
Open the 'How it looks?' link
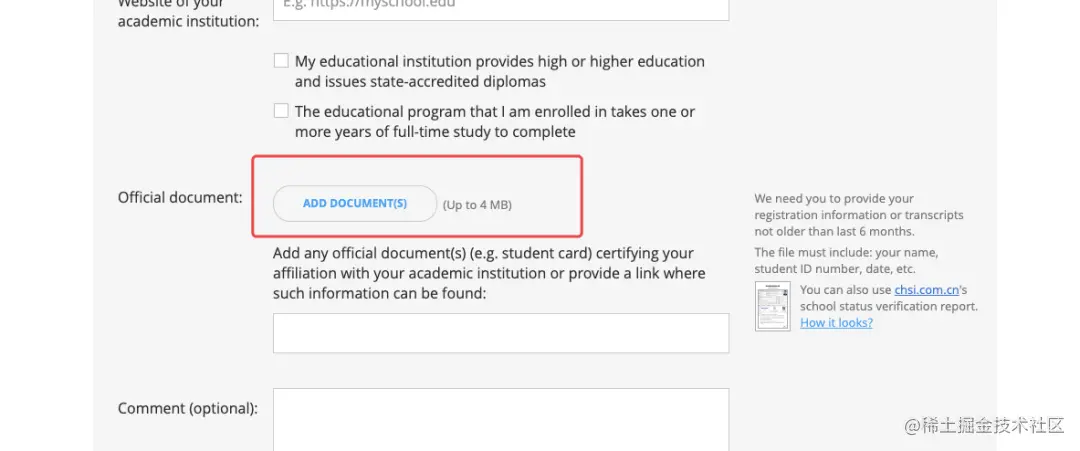tap(836, 323)
